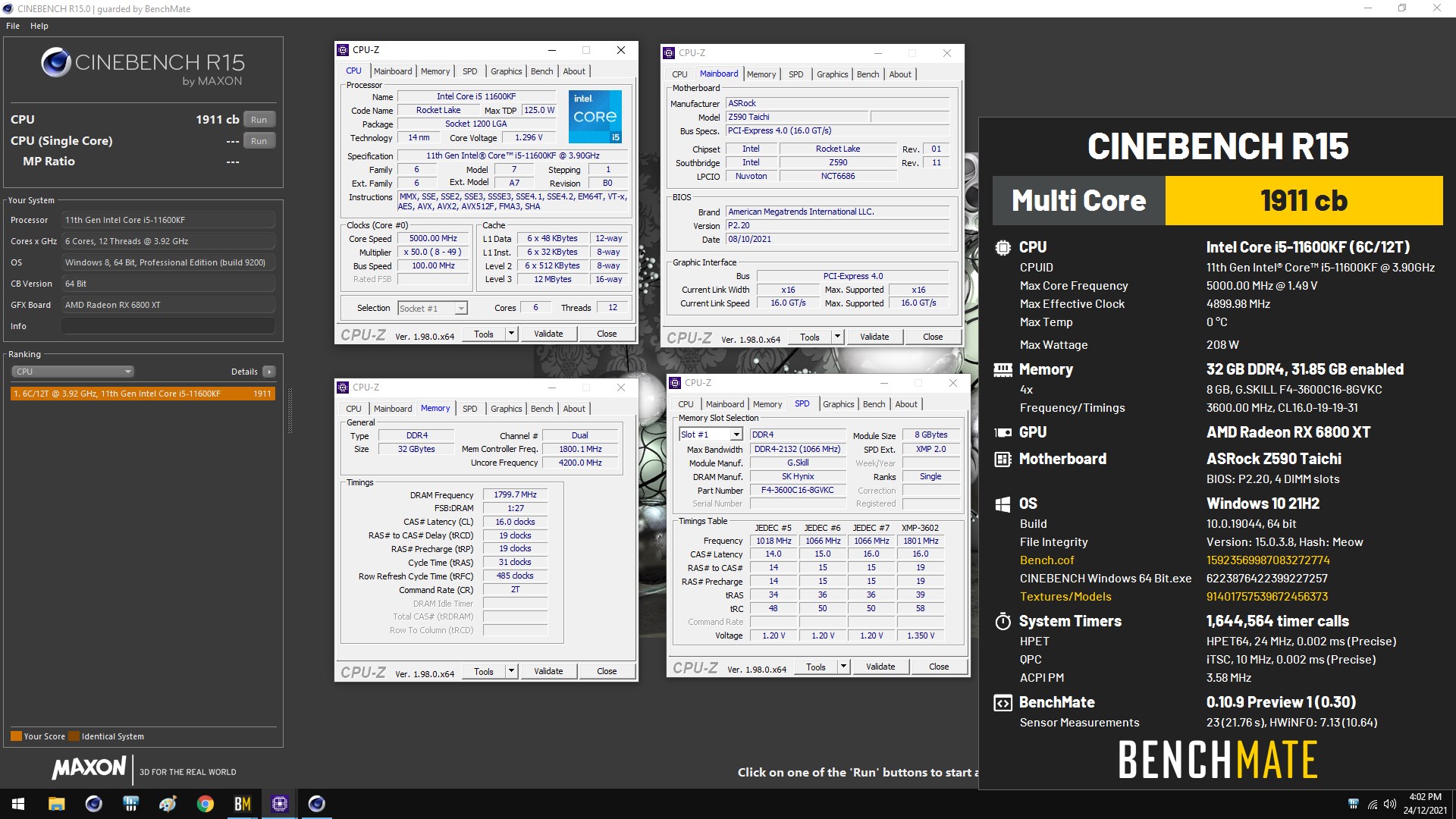Click Tools button in the Memory CPU-Z window
The height and width of the screenshot is (819, 1456).
[x=484, y=671]
